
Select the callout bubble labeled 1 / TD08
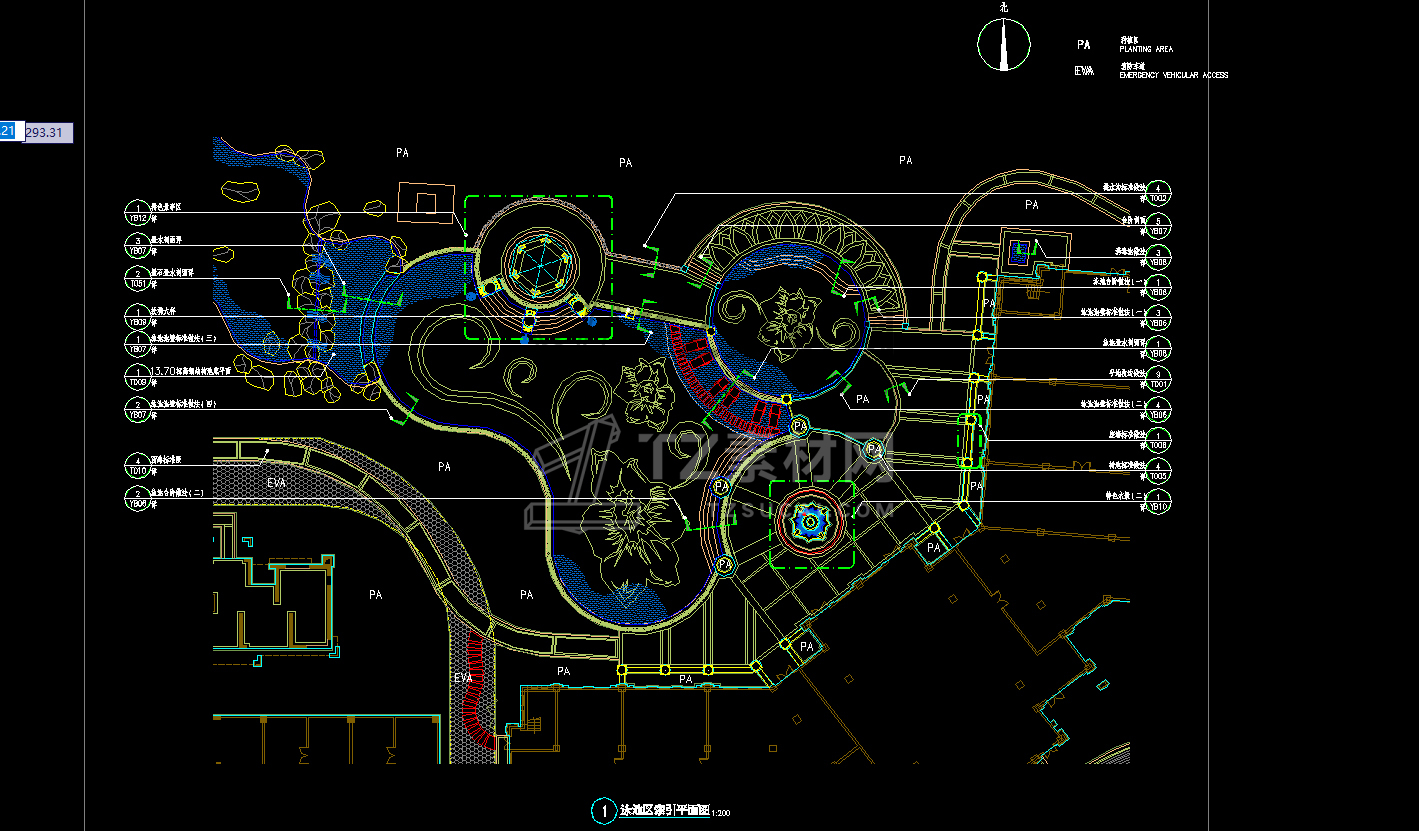1158,440
